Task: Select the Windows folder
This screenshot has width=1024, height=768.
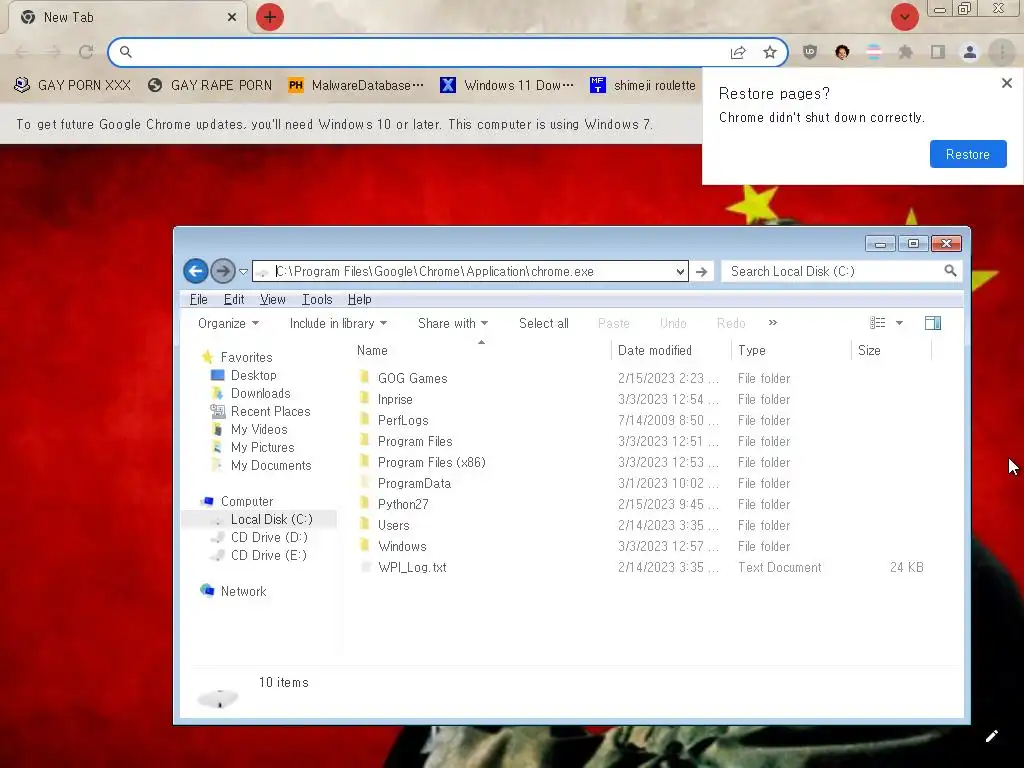Action: tap(402, 546)
